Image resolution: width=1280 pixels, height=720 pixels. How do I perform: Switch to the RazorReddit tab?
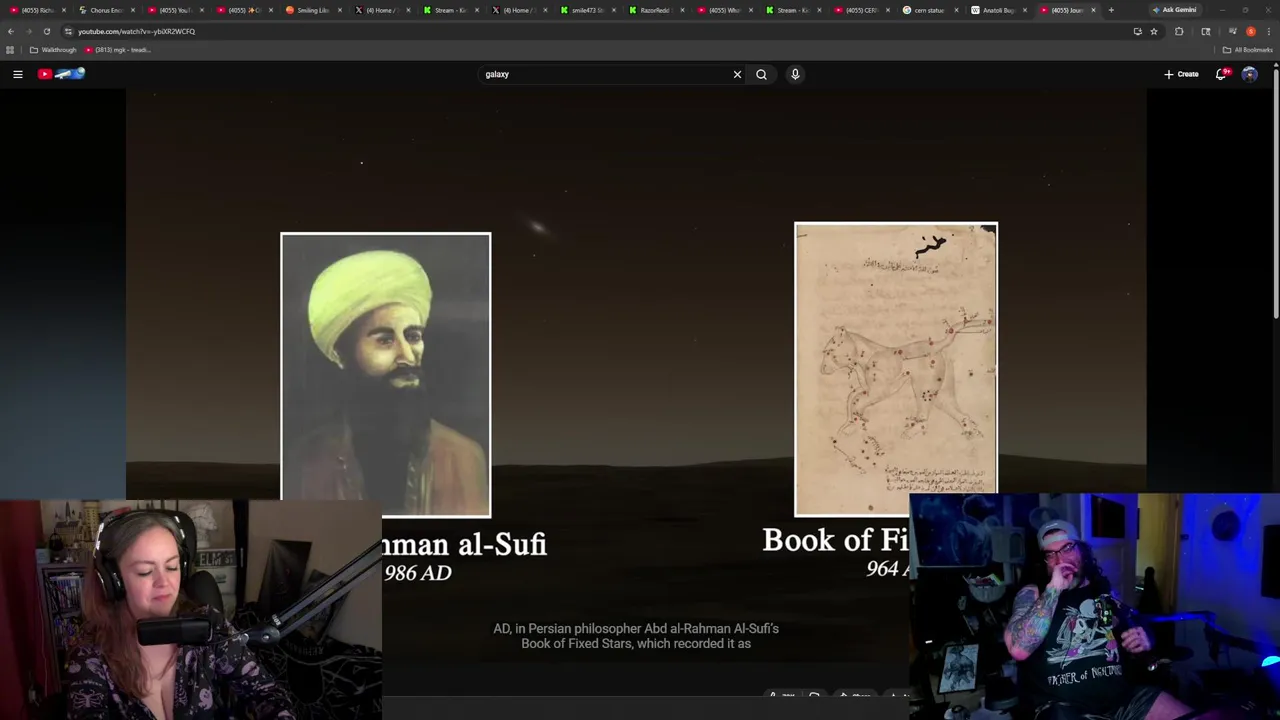coord(655,10)
